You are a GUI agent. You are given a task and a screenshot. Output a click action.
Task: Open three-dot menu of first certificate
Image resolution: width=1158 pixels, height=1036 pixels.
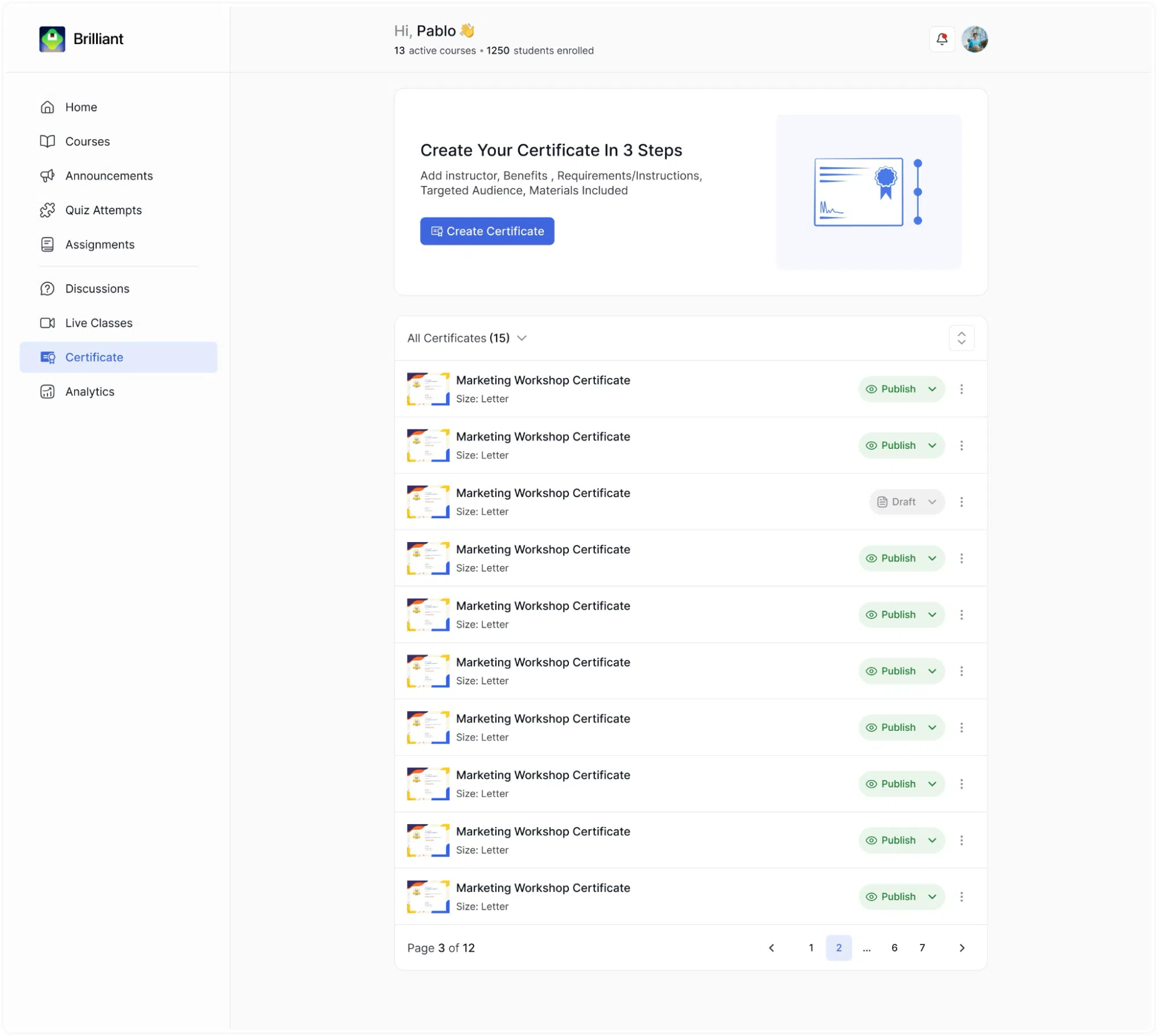tap(962, 389)
